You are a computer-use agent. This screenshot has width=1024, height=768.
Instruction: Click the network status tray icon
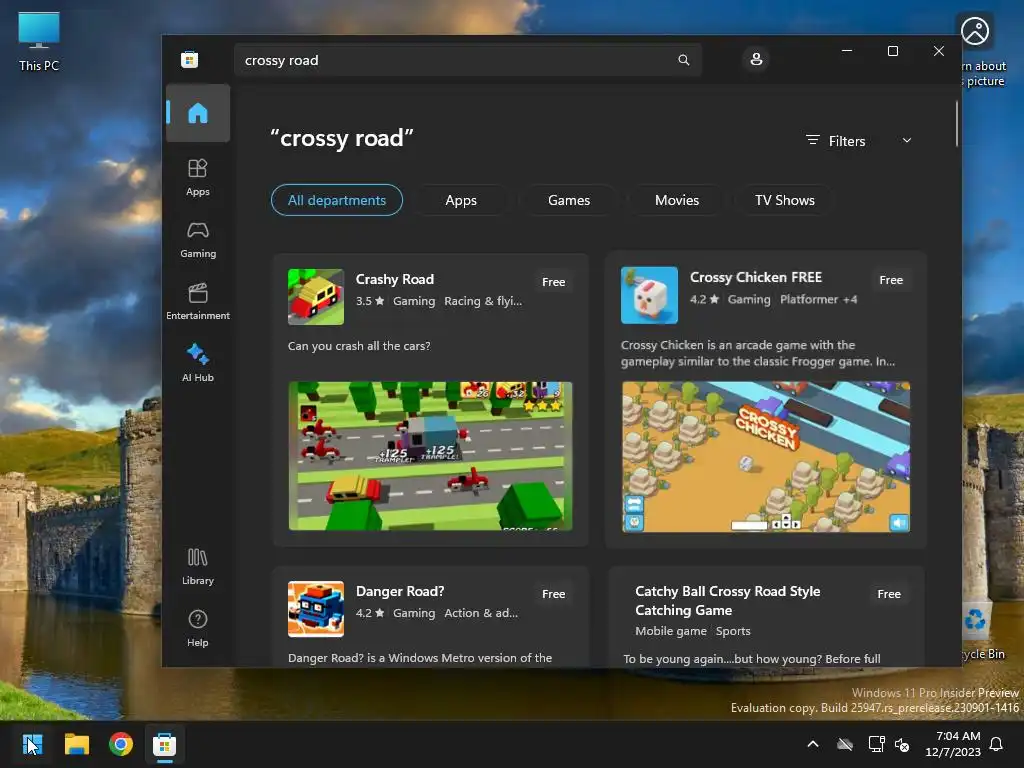click(876, 744)
